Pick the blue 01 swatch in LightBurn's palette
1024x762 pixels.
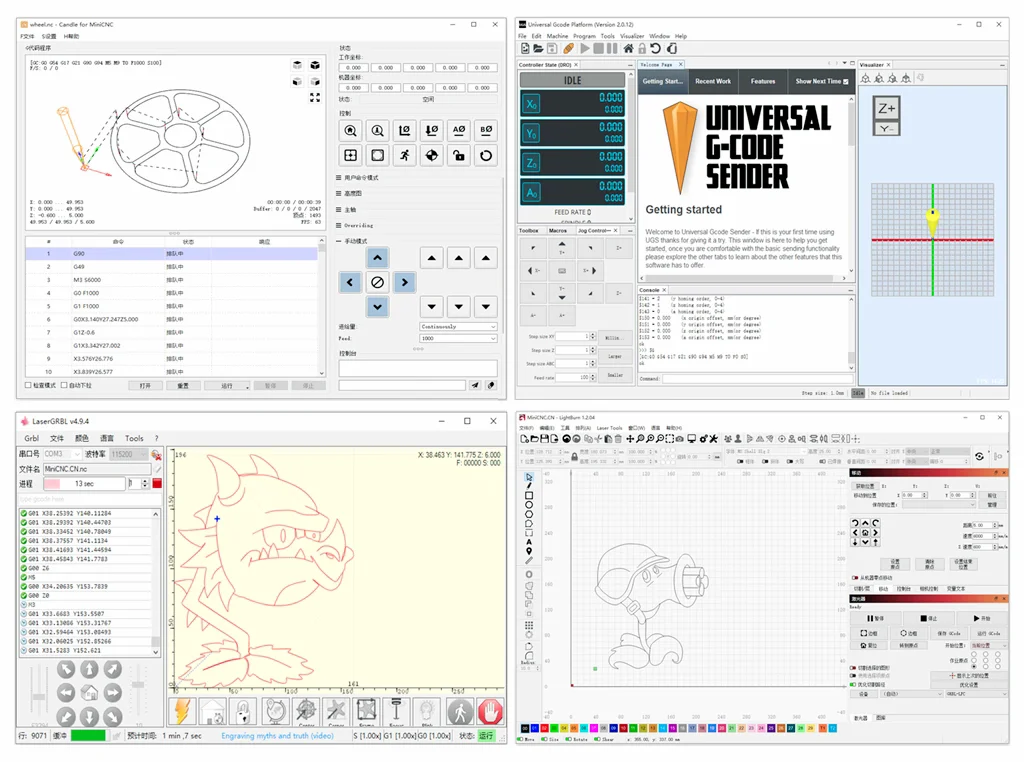(x=534, y=728)
